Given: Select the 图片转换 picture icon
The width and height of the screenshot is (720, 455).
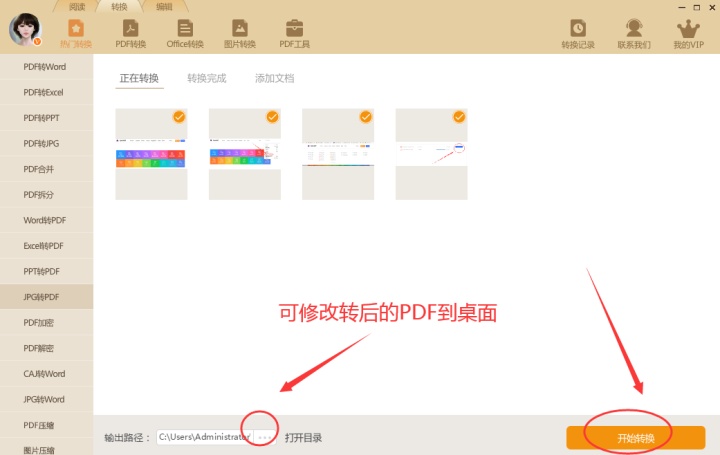Looking at the screenshot, I should pyautogui.click(x=240, y=28).
